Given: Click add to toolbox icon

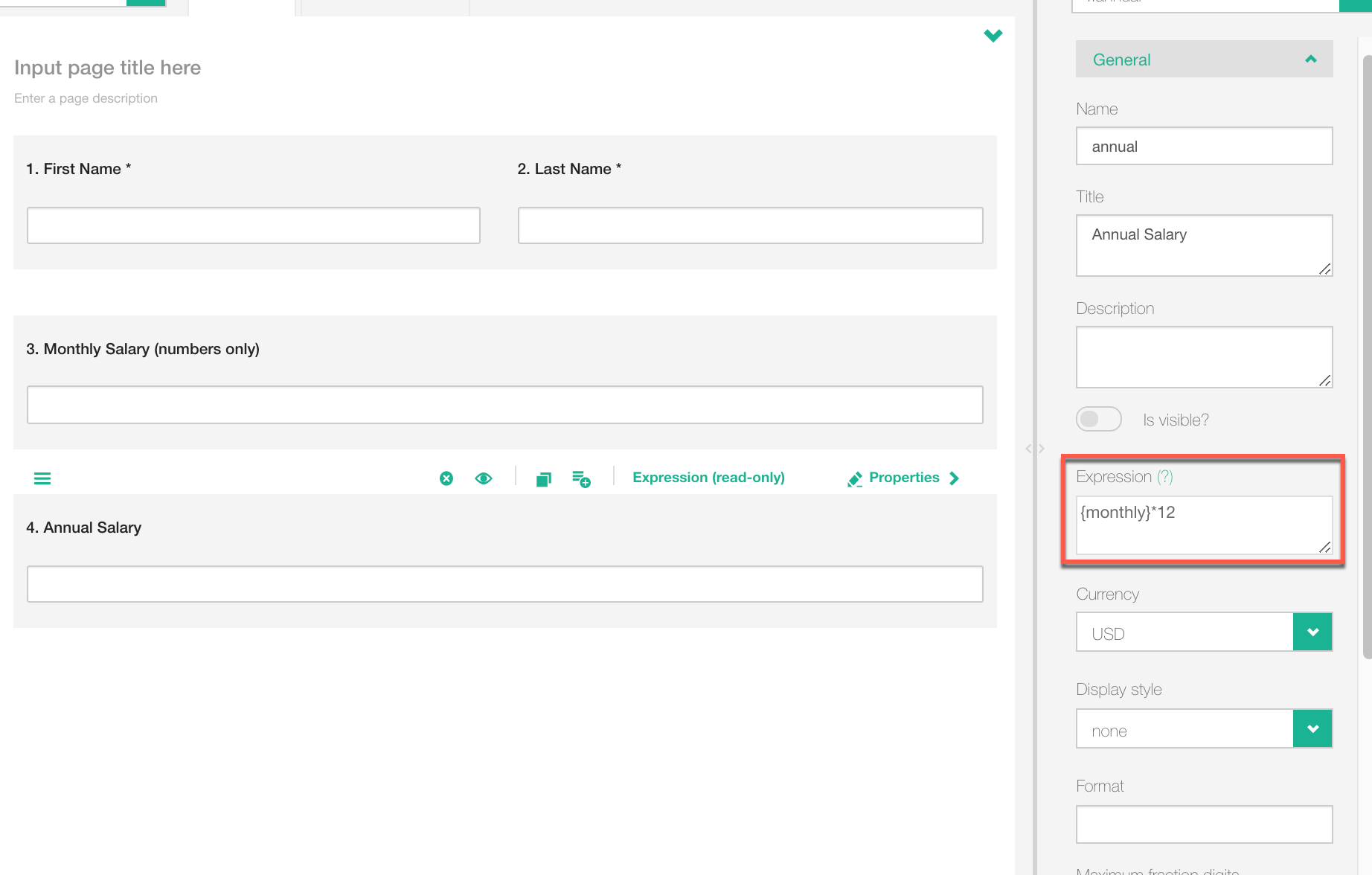Looking at the screenshot, I should 581,478.
